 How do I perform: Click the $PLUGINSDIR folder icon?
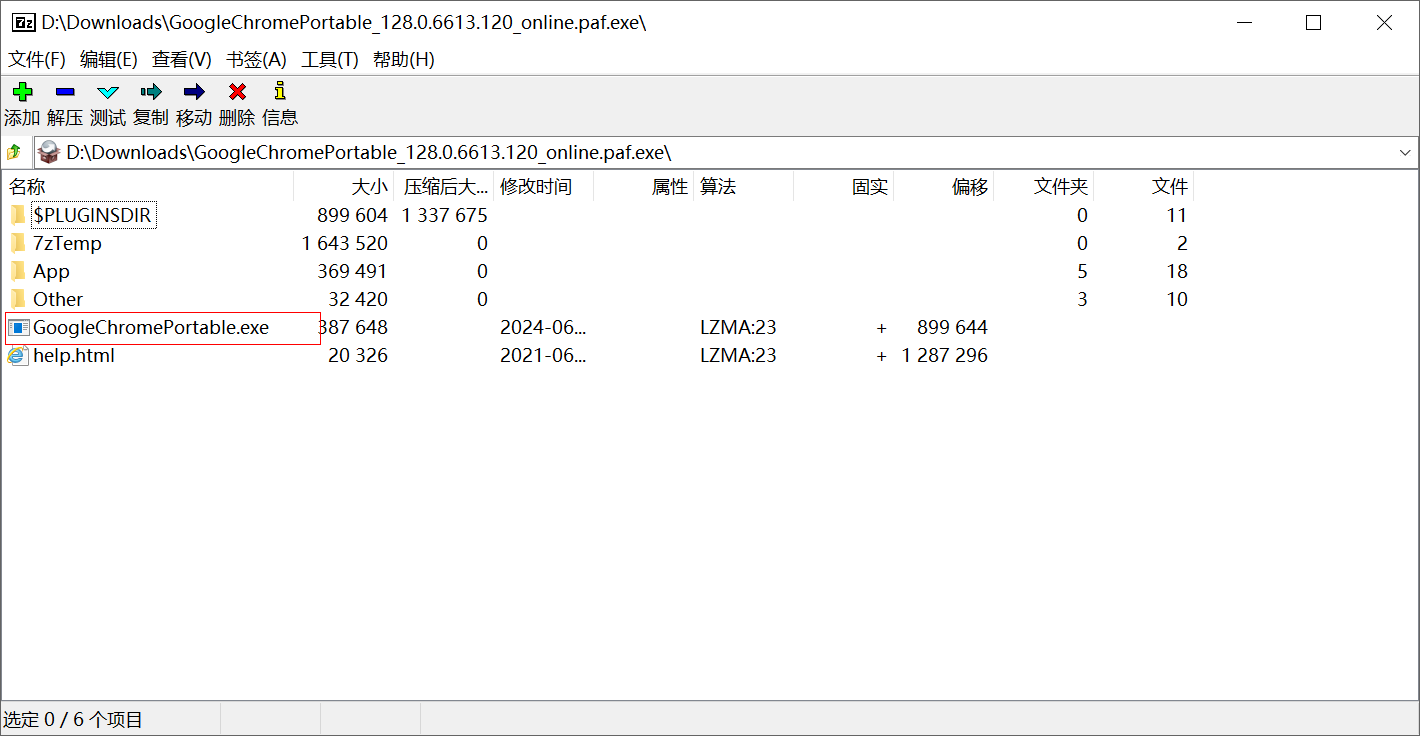pyautogui.click(x=18, y=215)
